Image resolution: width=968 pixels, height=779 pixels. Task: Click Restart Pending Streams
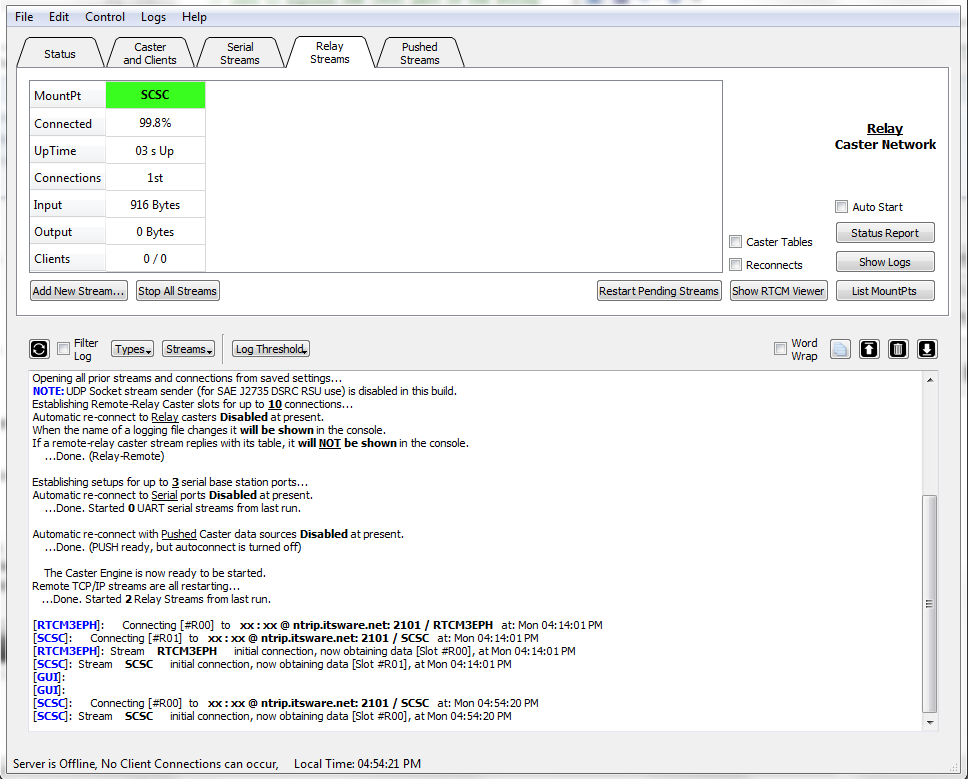click(x=659, y=291)
